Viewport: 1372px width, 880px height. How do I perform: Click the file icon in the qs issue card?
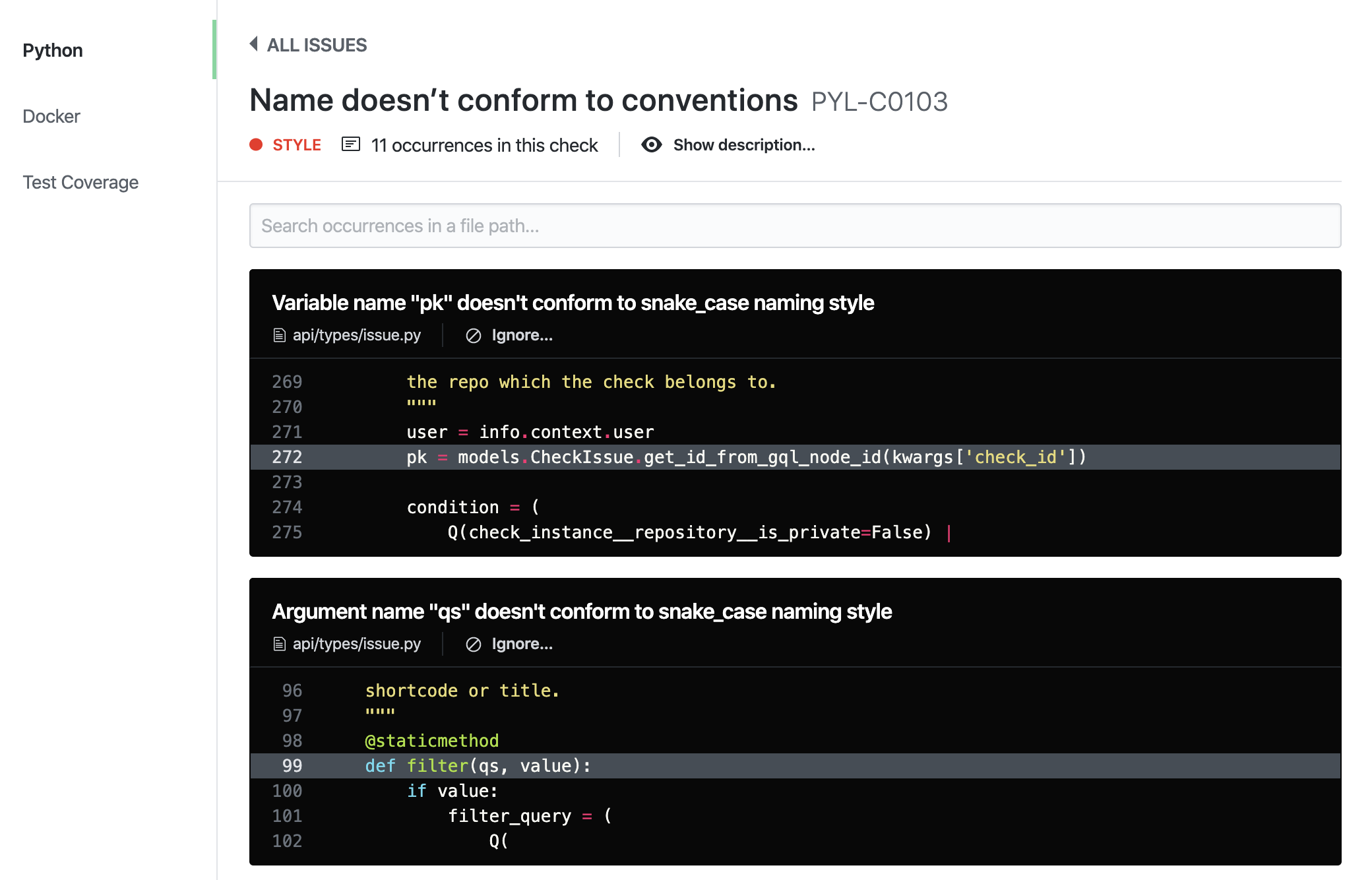pyautogui.click(x=279, y=644)
